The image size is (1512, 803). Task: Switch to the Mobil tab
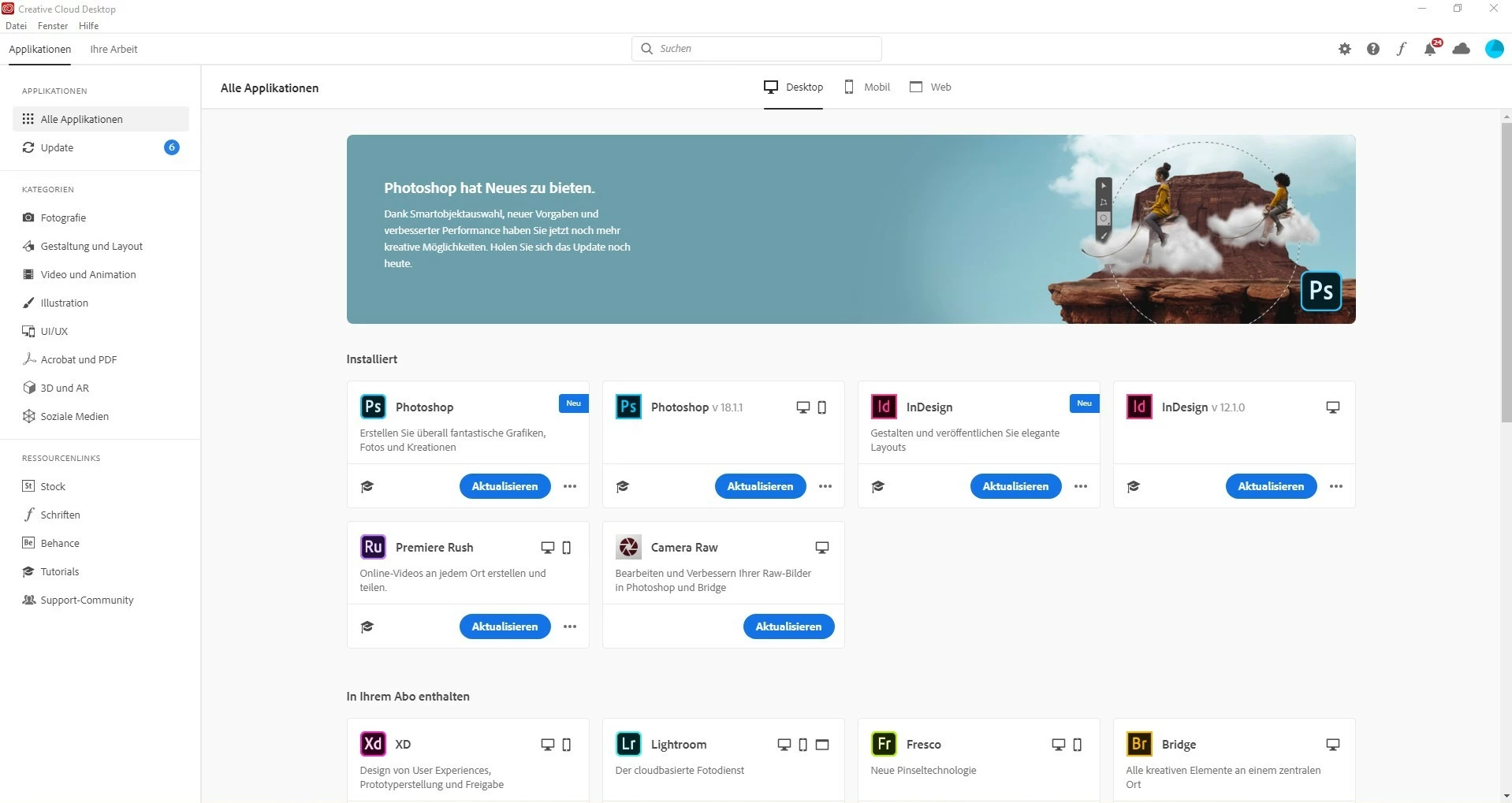(x=867, y=87)
